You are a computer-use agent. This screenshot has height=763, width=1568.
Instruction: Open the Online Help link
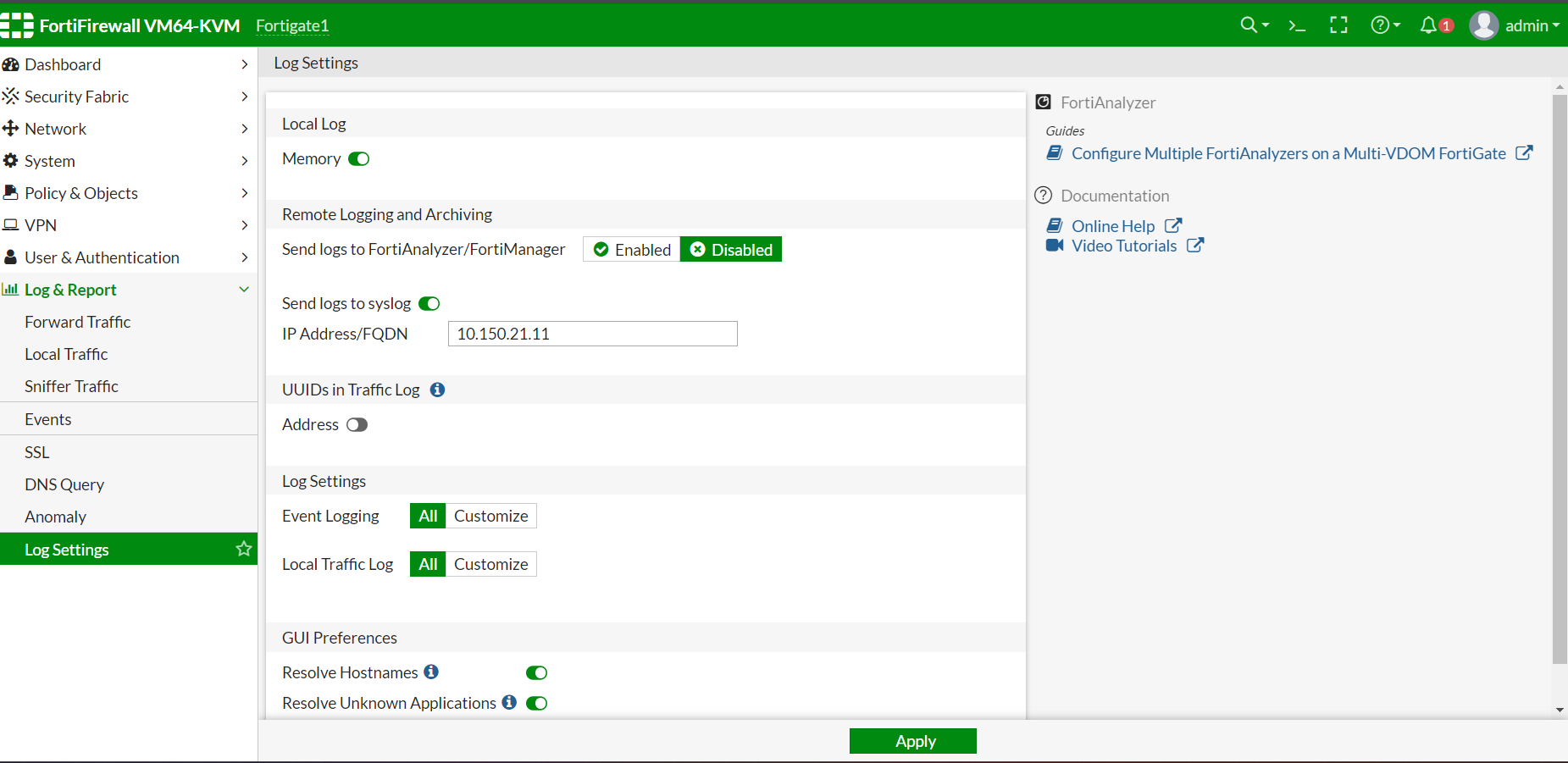[x=1113, y=226]
